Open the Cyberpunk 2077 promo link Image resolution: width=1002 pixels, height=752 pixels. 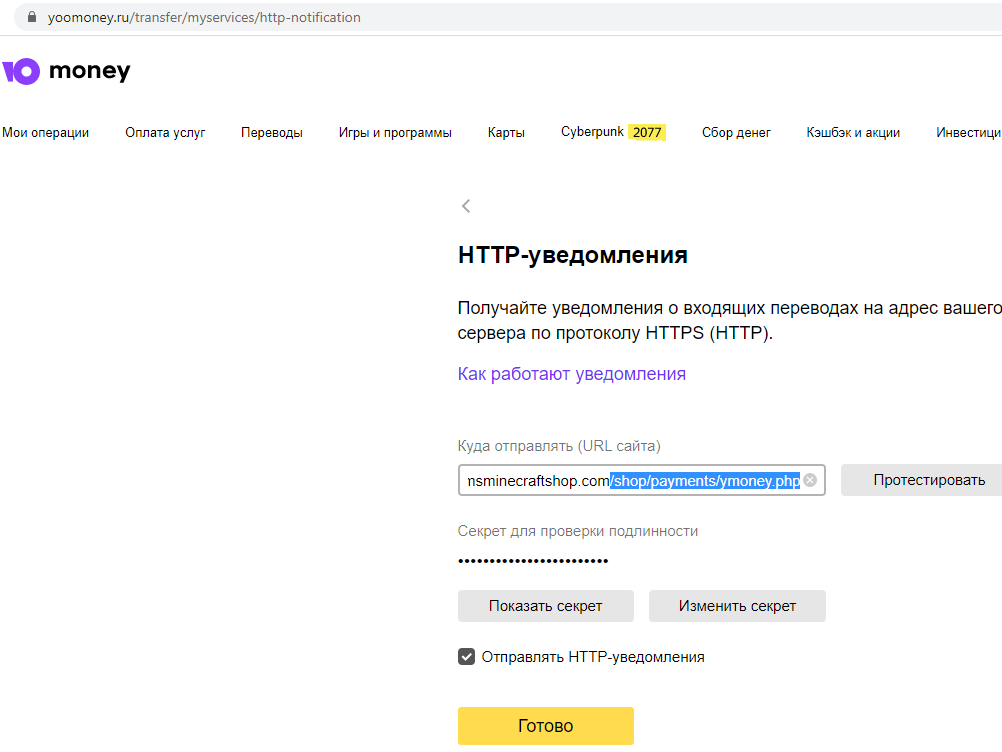click(613, 133)
